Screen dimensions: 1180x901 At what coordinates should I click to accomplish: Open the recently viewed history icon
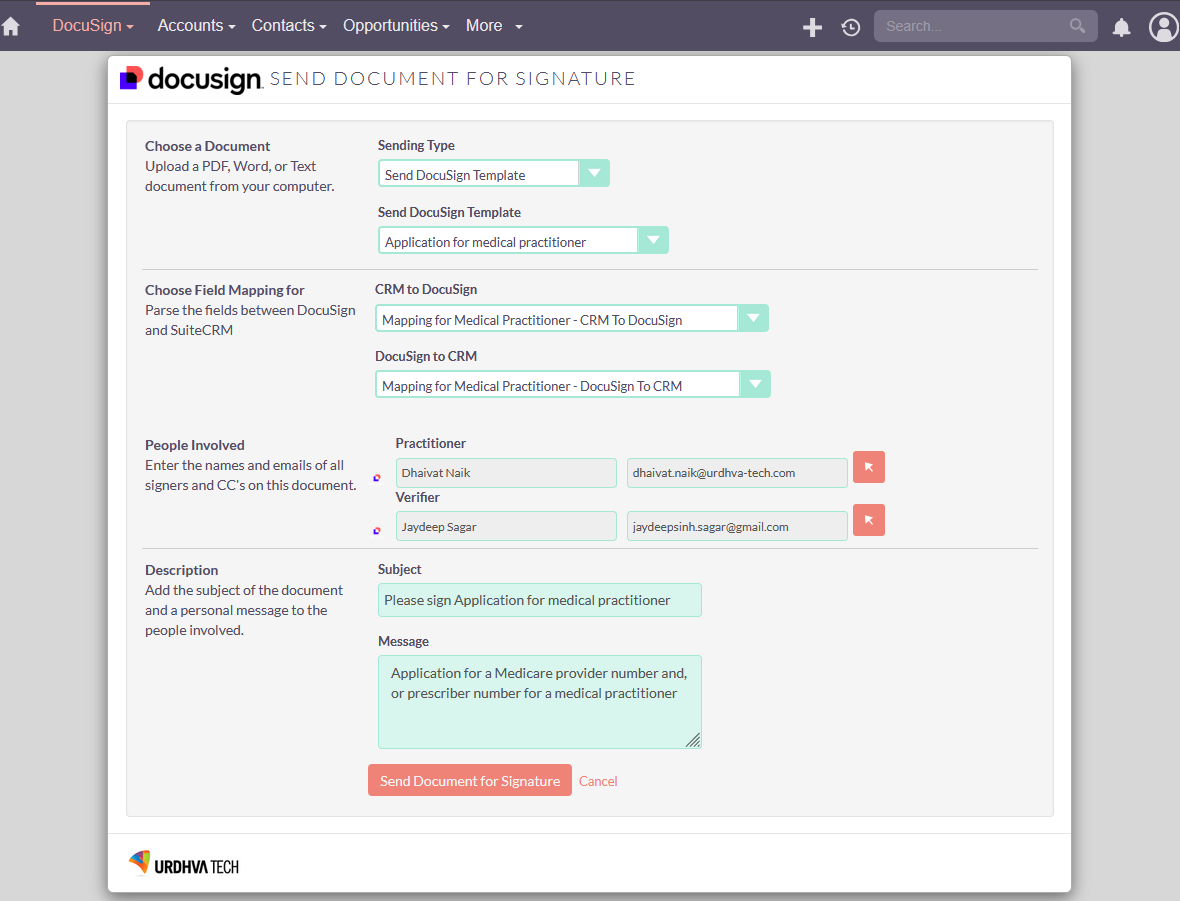coord(851,27)
